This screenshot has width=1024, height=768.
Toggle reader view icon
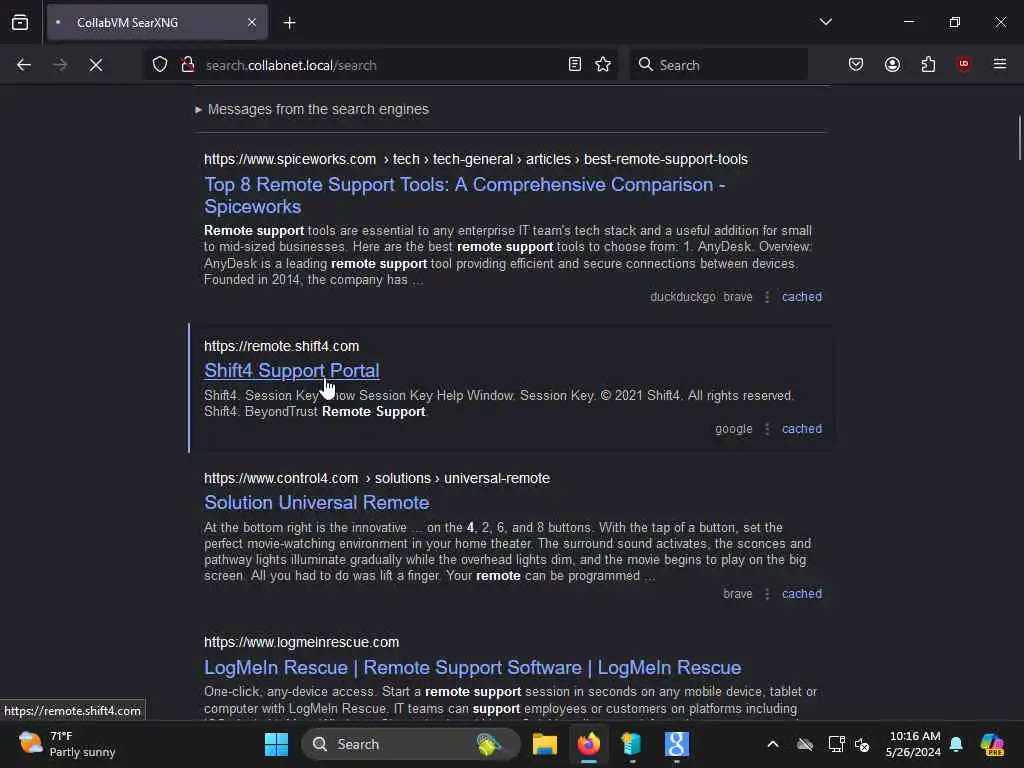pos(575,65)
